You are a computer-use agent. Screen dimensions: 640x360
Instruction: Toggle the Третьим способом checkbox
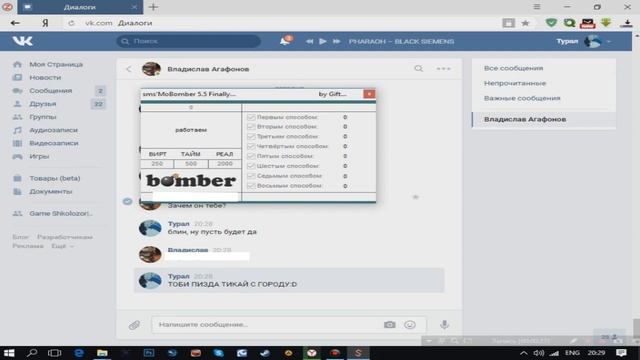click(251, 137)
